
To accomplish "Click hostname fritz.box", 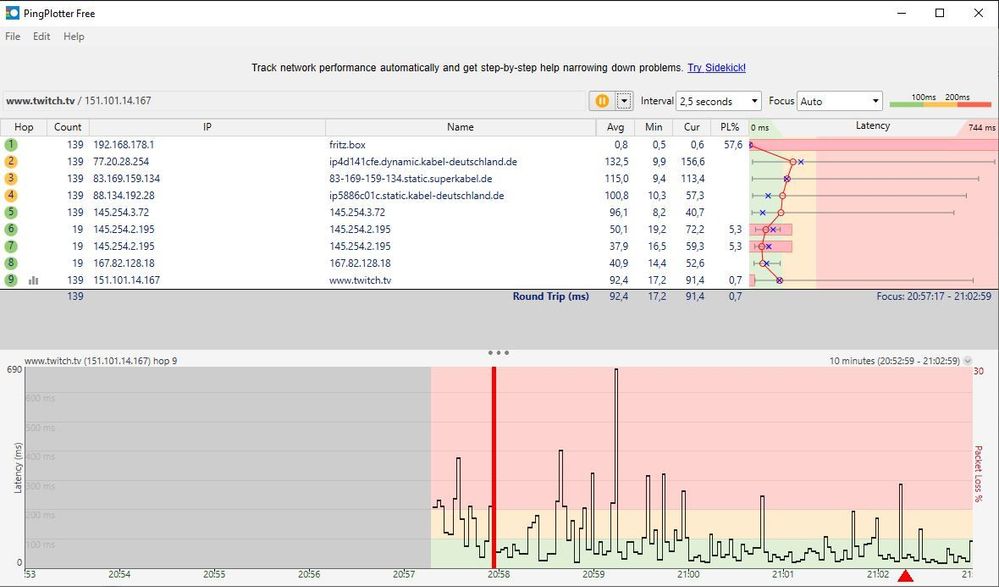I will (347, 145).
